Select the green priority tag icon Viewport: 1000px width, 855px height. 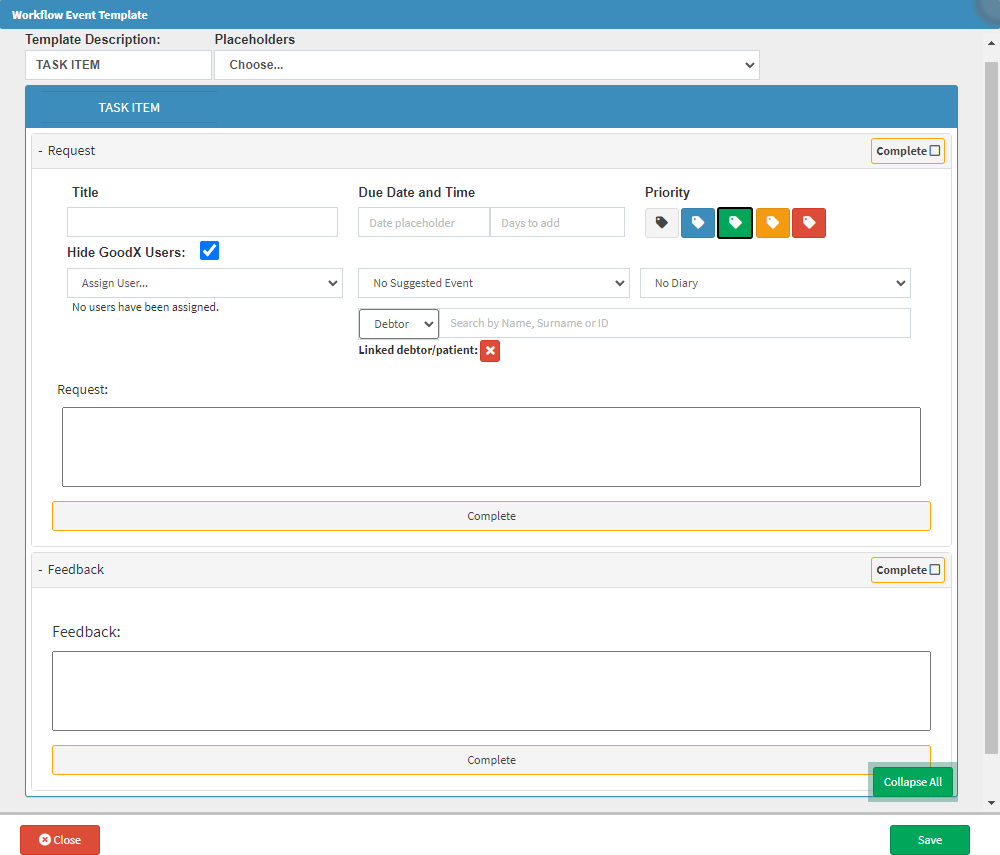[x=735, y=223]
